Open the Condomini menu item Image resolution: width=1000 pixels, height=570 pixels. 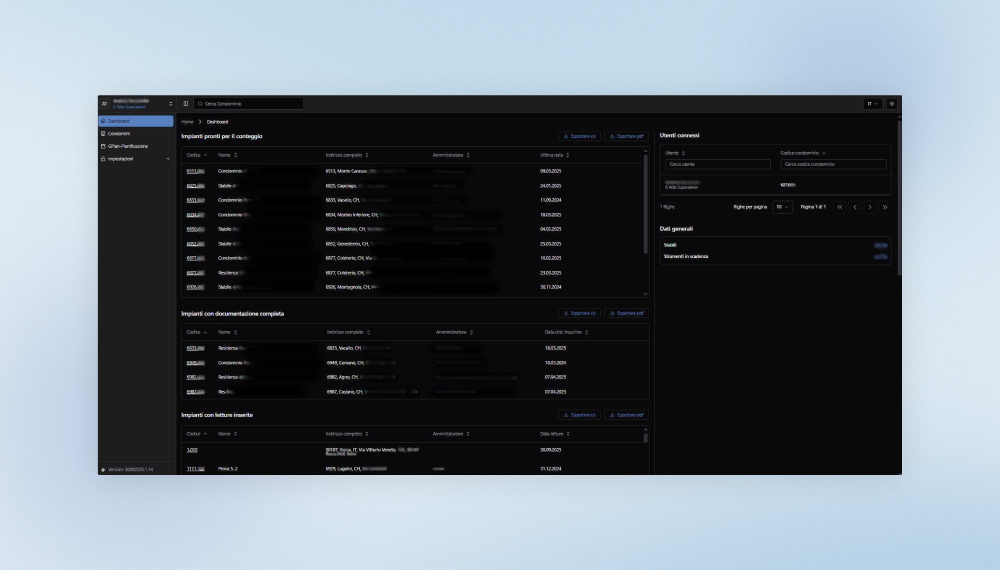(136, 133)
